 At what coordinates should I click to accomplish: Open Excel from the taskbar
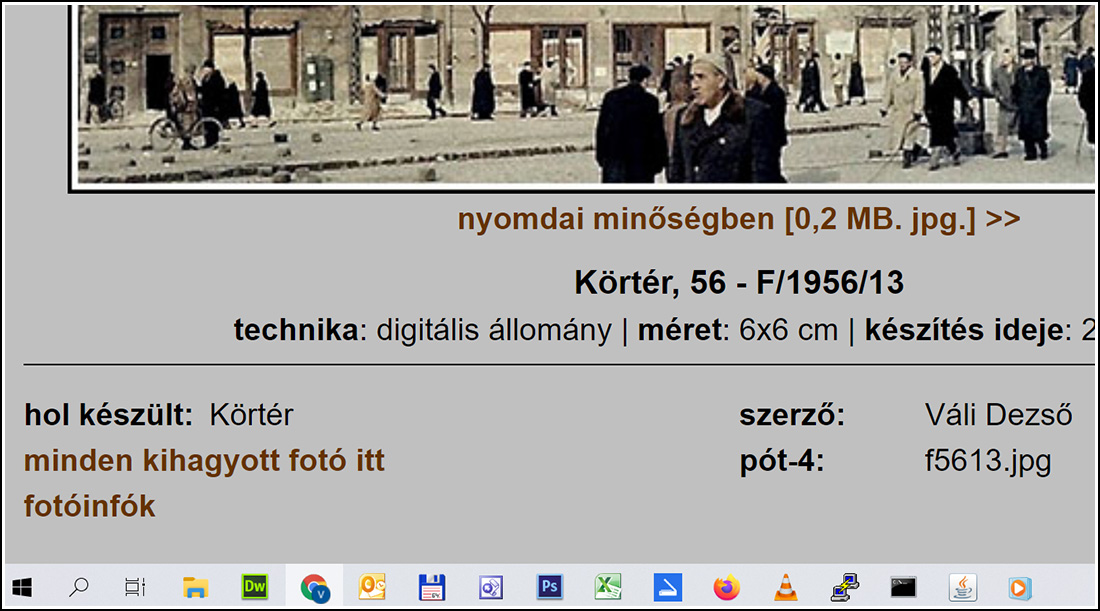pos(608,587)
